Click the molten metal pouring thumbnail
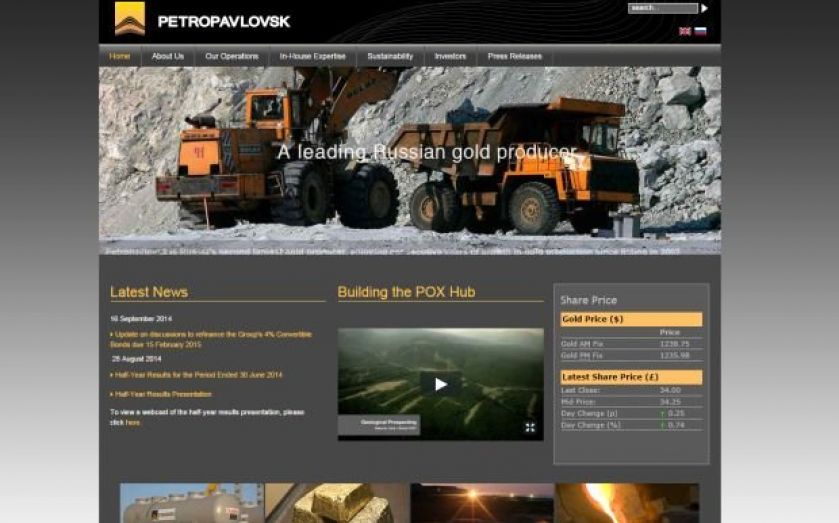Viewport: 839px width, 523px height. pos(626,503)
